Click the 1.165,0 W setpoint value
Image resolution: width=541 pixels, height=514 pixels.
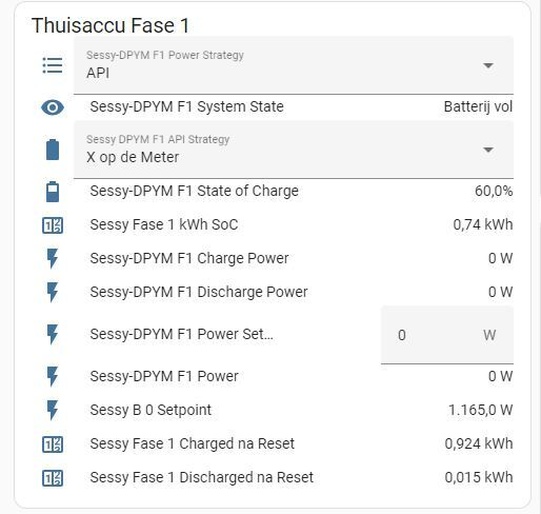(x=480, y=410)
